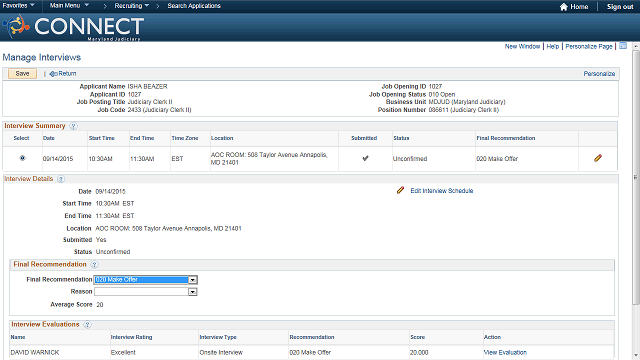
Task: Click grid icon next to Personalize Page
Action: coord(623,46)
